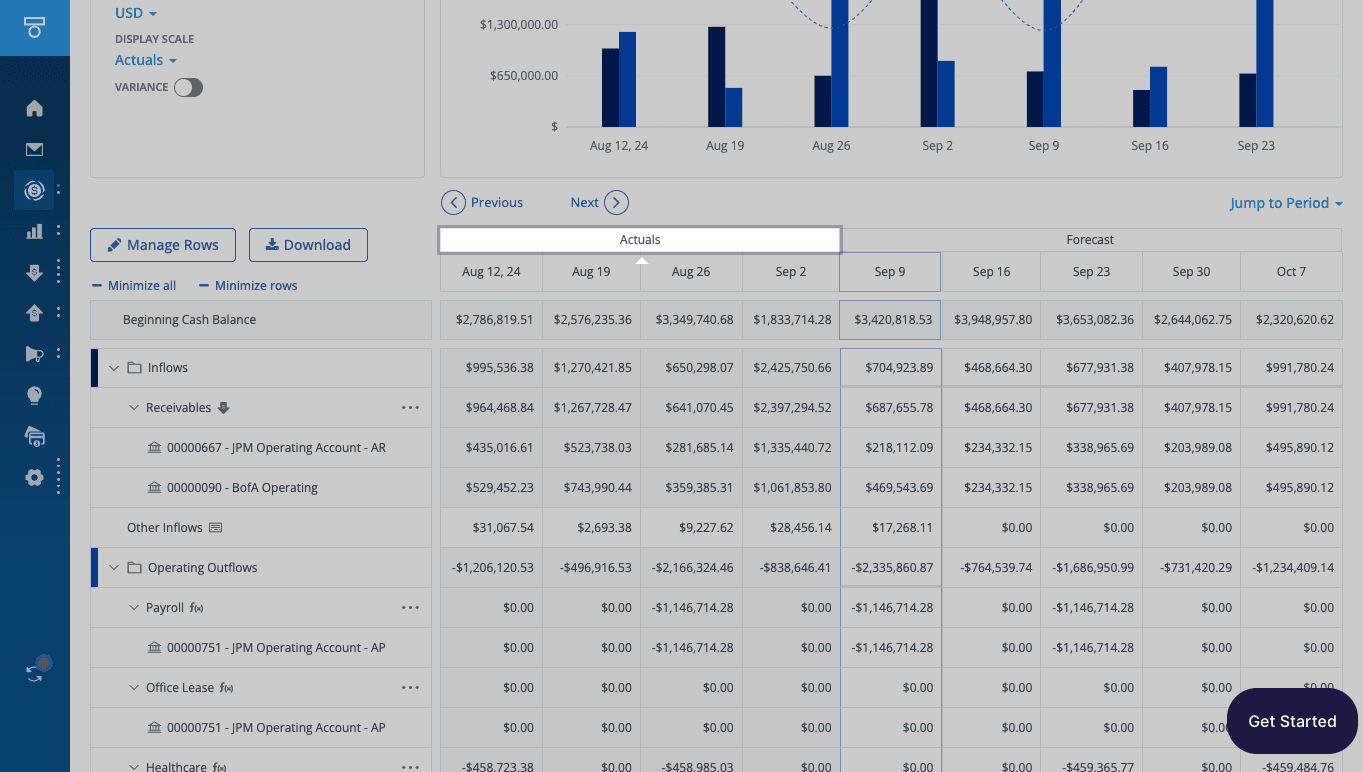
Task: Click the Download button
Action: pos(308,245)
